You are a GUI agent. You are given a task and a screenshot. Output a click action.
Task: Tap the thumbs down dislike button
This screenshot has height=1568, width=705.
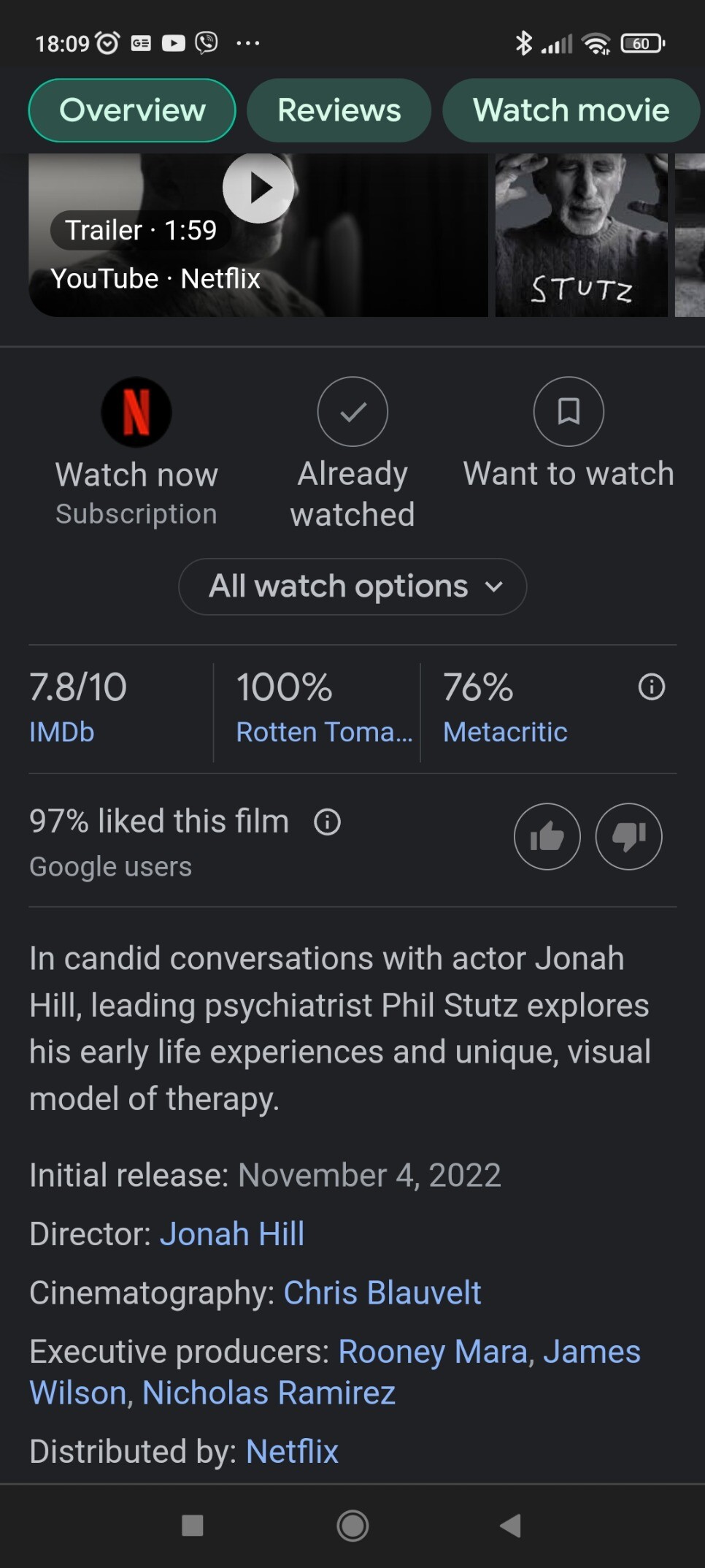tap(628, 836)
